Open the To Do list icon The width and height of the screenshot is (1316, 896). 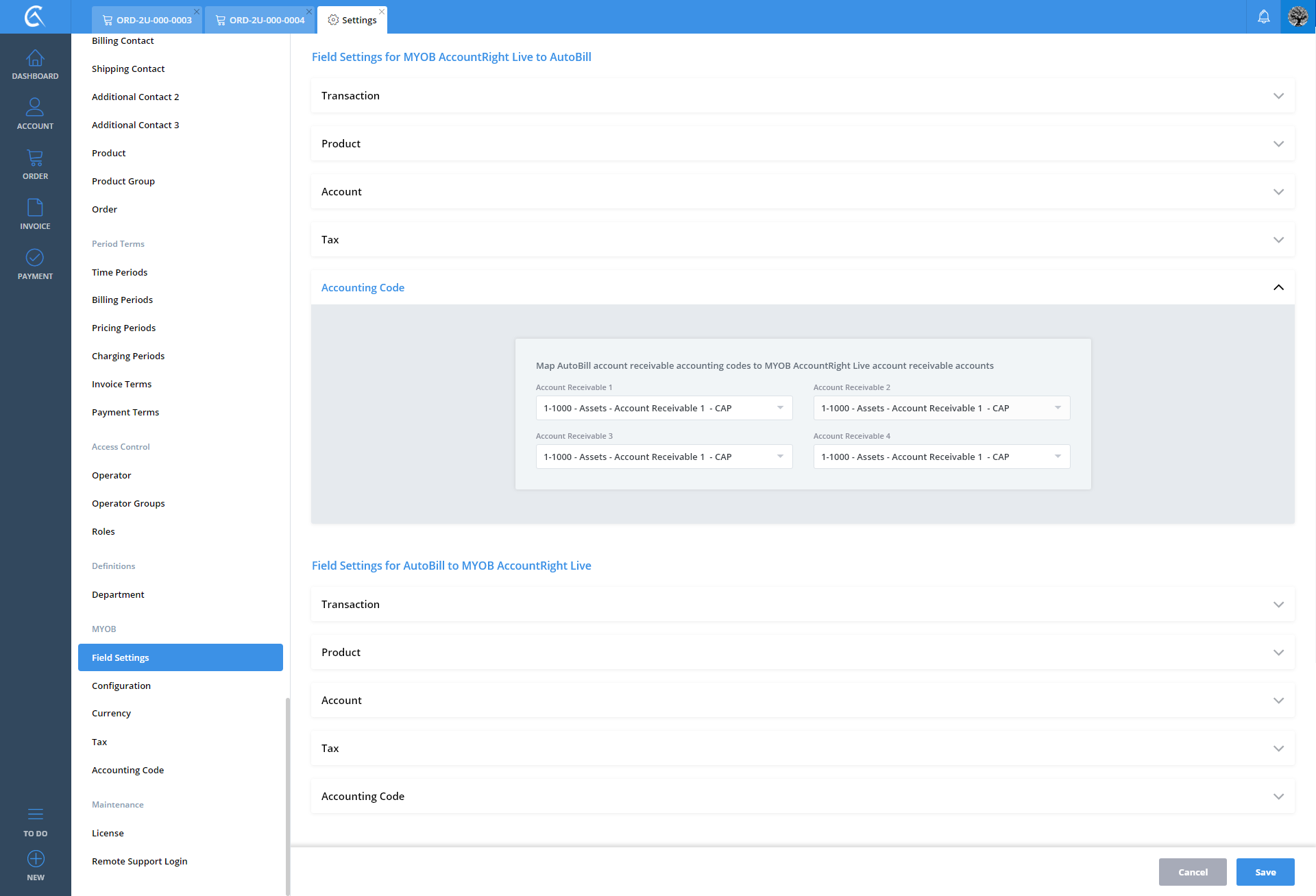click(x=35, y=814)
